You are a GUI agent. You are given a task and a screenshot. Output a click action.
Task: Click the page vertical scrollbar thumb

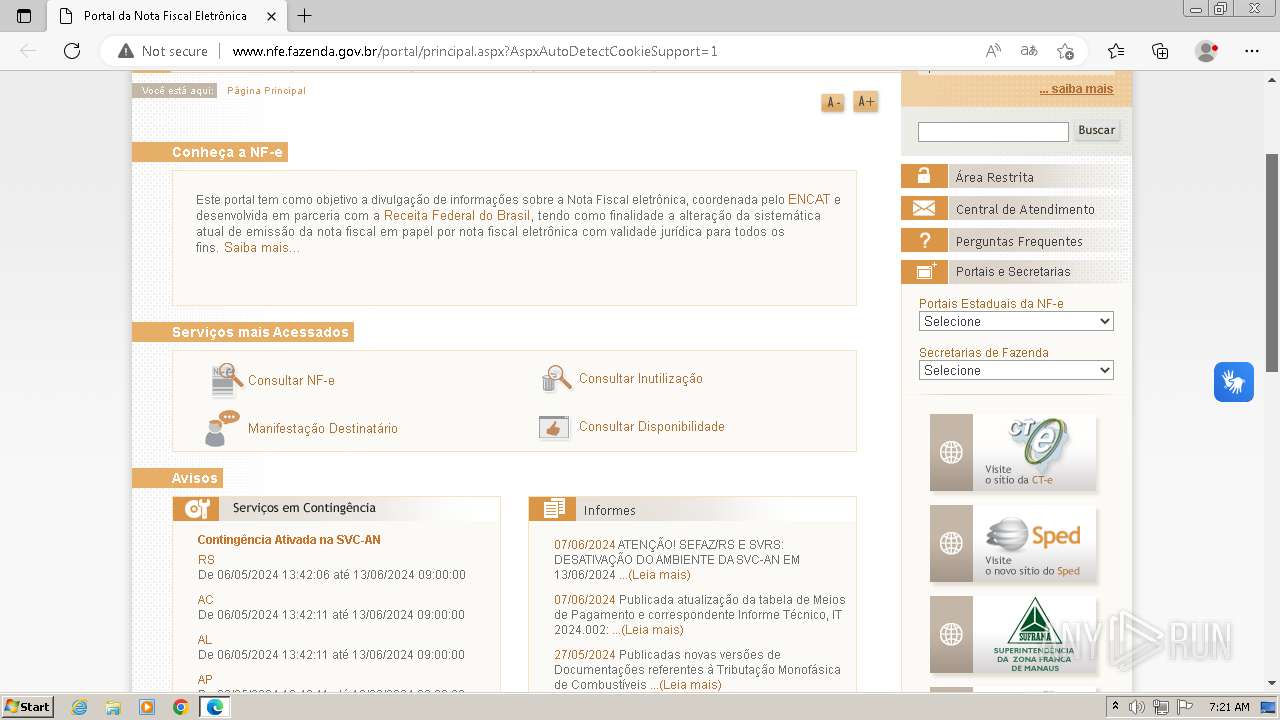click(x=1272, y=262)
